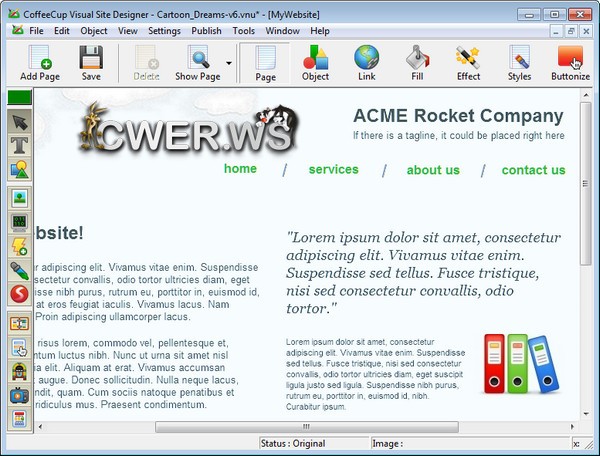Click the Buttonize toolbar icon
Screen dimensions: 600x456
point(570,64)
